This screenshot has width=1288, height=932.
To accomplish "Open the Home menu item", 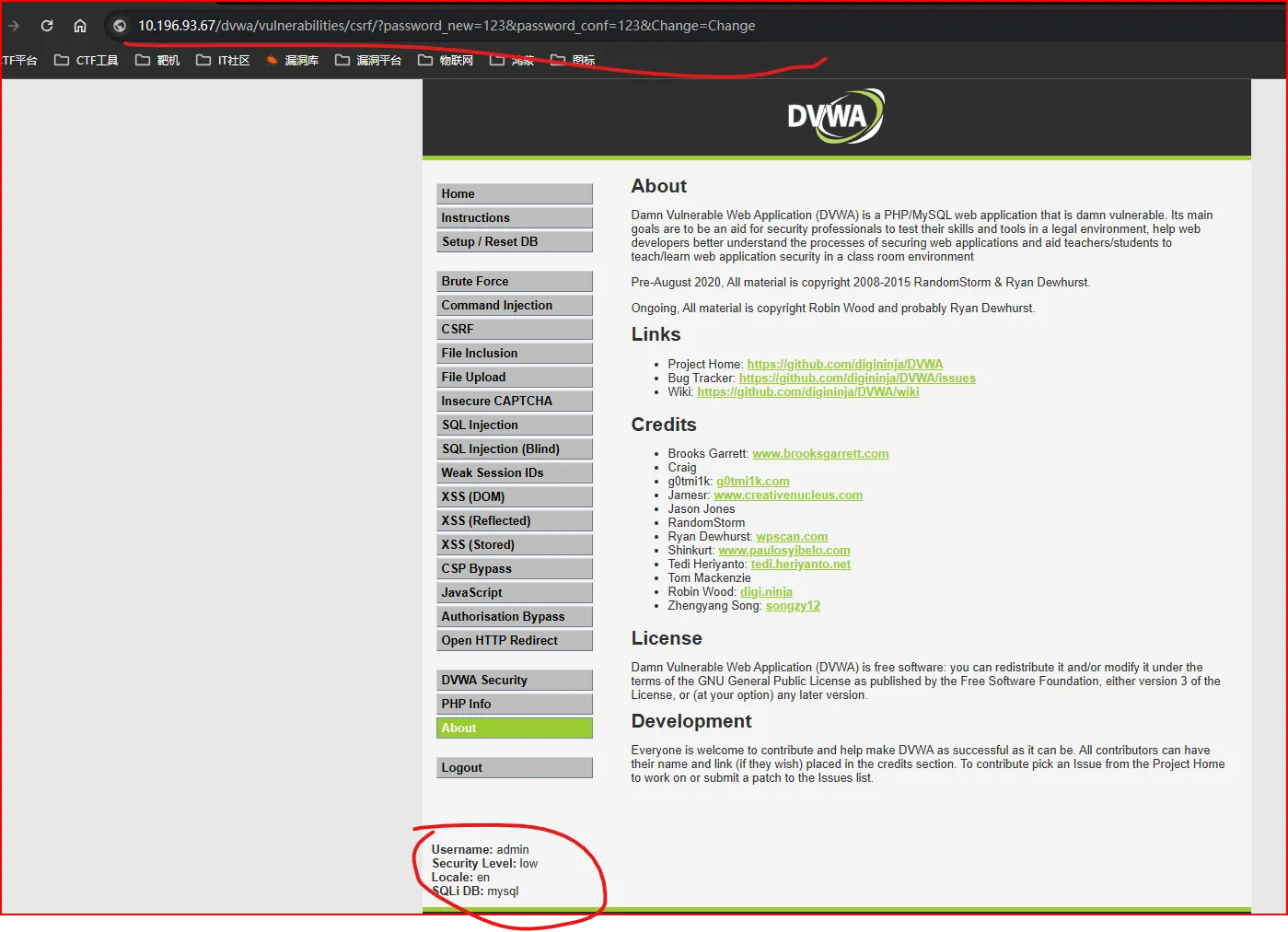I will 514,193.
